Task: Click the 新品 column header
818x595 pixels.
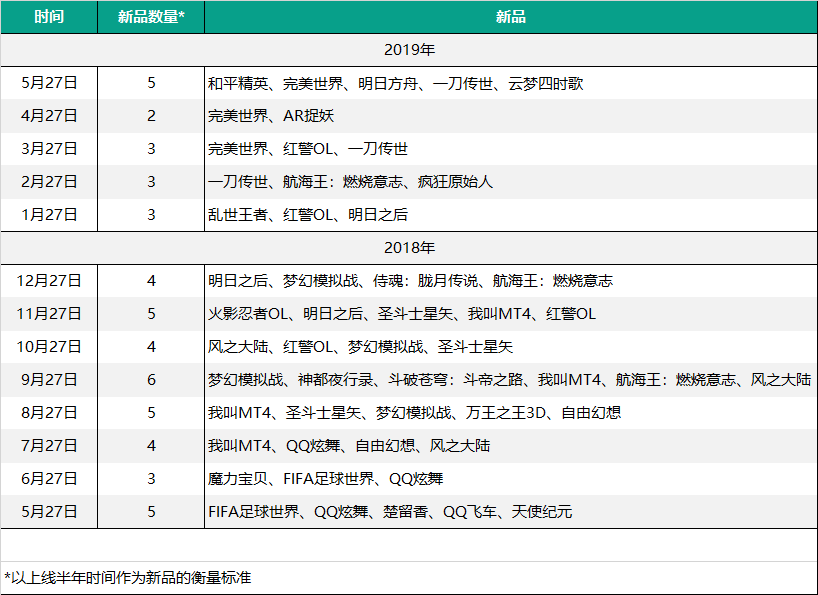Action: pos(511,17)
